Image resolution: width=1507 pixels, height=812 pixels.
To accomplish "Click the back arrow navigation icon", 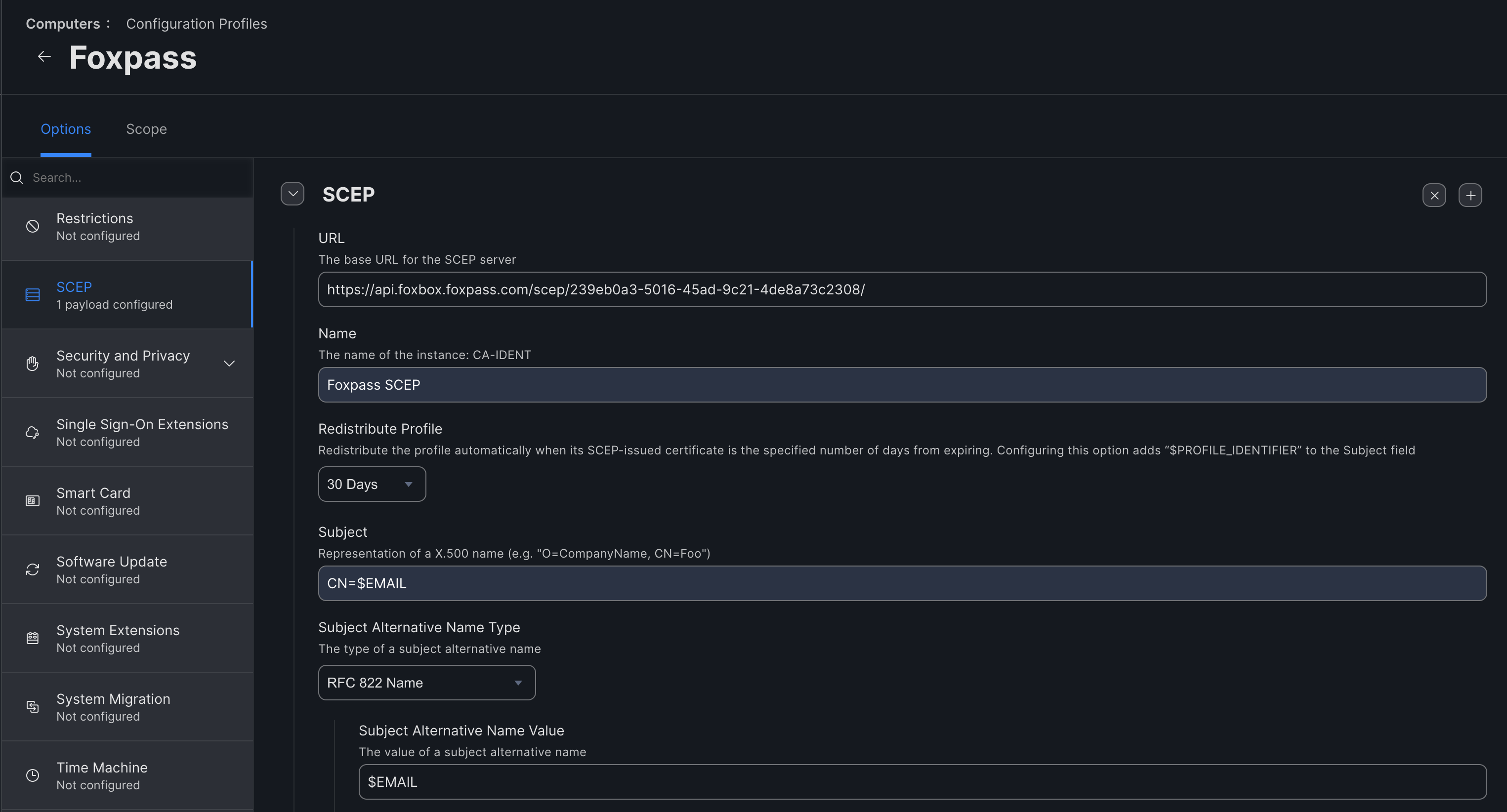I will 44,56.
